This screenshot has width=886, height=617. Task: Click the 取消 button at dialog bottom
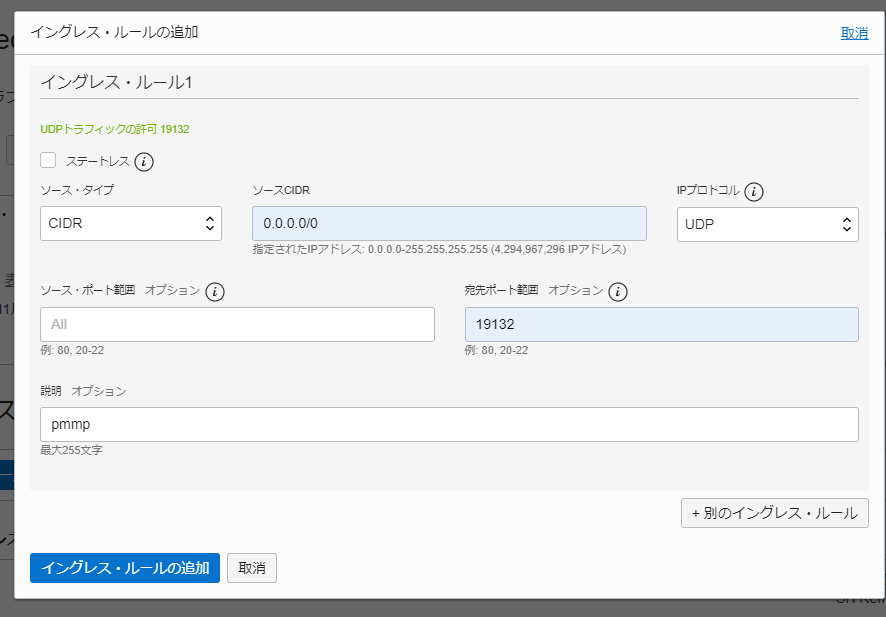tap(252, 568)
